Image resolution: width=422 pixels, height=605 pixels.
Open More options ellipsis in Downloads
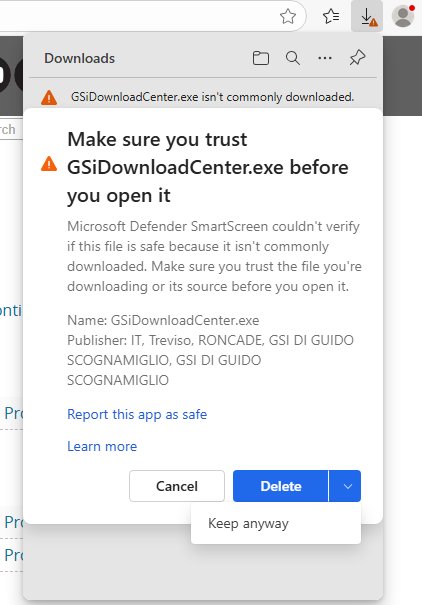325,58
